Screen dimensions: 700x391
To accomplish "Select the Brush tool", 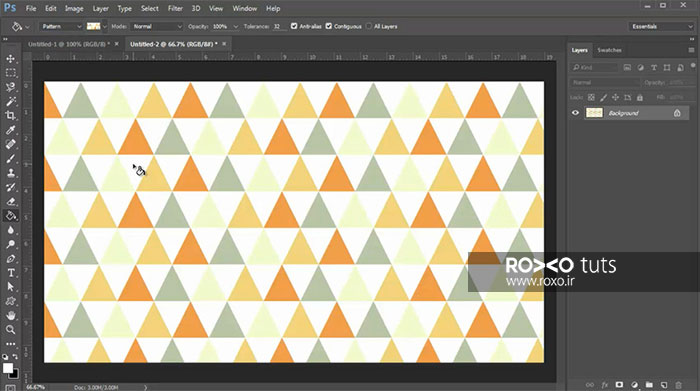I will pyautogui.click(x=10, y=158).
